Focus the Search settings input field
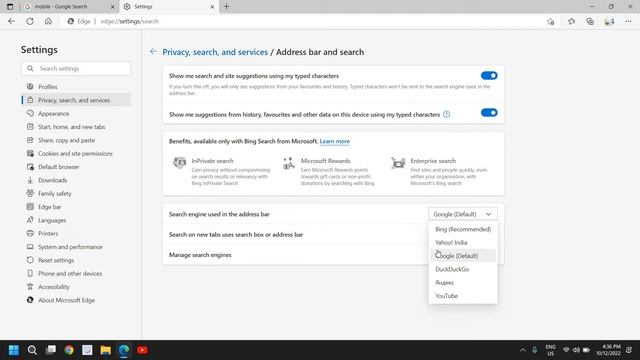Viewport: 640px width, 360px height. click(x=76, y=69)
